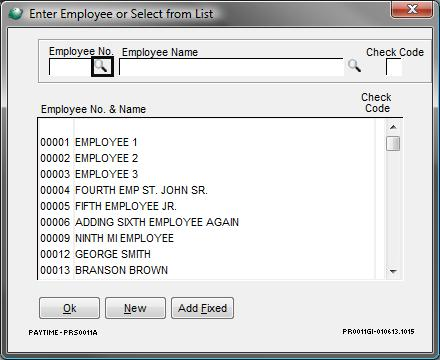The width and height of the screenshot is (440, 360).
Task: Click the Employee No. lookup magnifier icon
Action: (x=103, y=67)
